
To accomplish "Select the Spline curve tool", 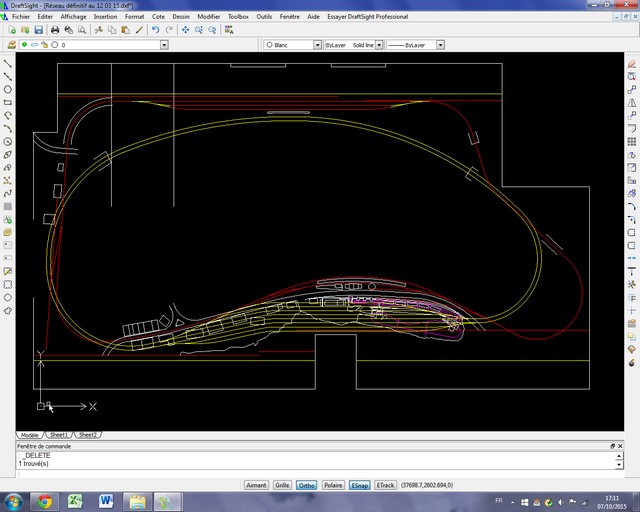I will (x=7, y=193).
